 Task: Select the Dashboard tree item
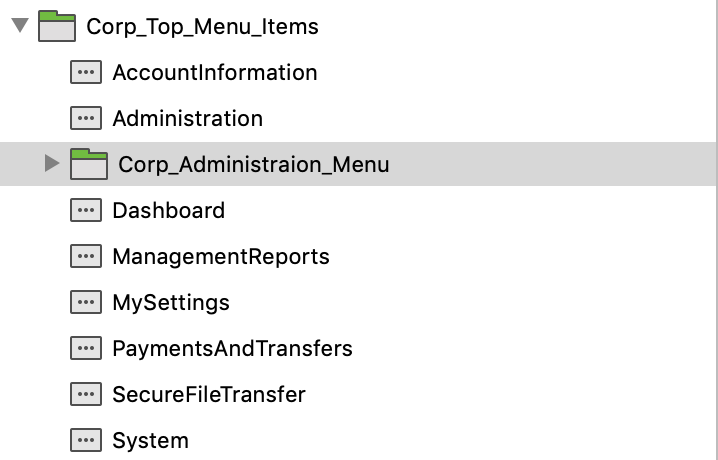click(x=169, y=210)
